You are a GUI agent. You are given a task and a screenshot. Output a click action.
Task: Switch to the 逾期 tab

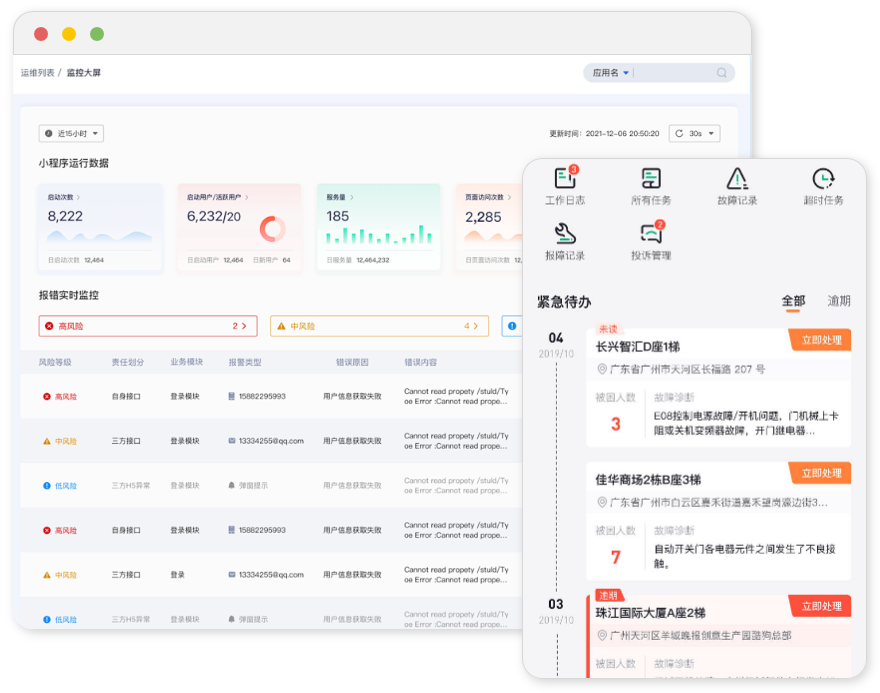[840, 298]
